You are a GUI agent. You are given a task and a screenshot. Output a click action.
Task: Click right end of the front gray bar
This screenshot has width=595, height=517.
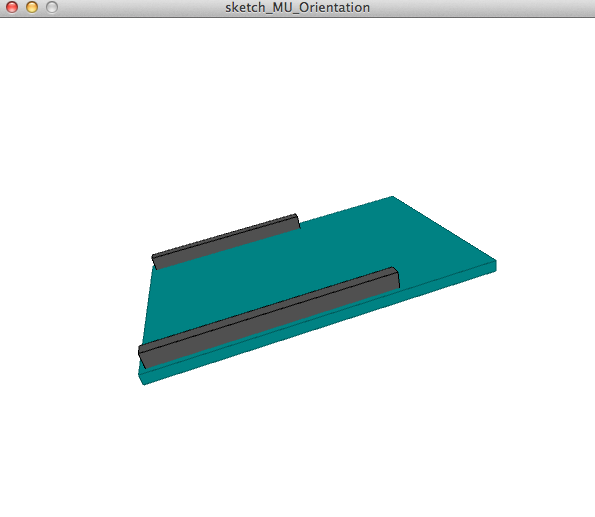397,278
